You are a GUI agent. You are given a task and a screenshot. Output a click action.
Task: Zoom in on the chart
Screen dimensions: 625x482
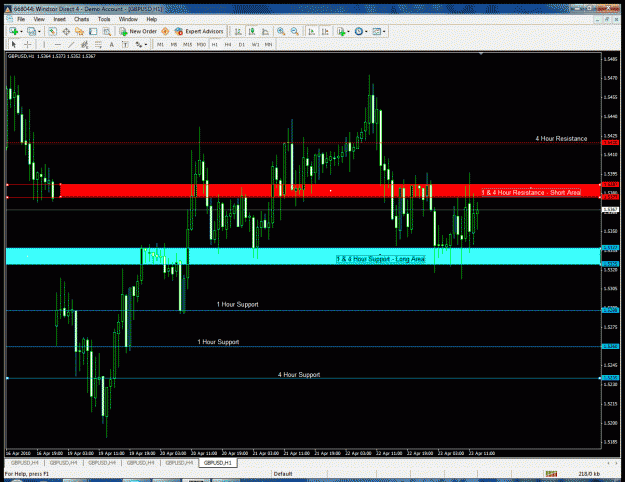(x=281, y=31)
